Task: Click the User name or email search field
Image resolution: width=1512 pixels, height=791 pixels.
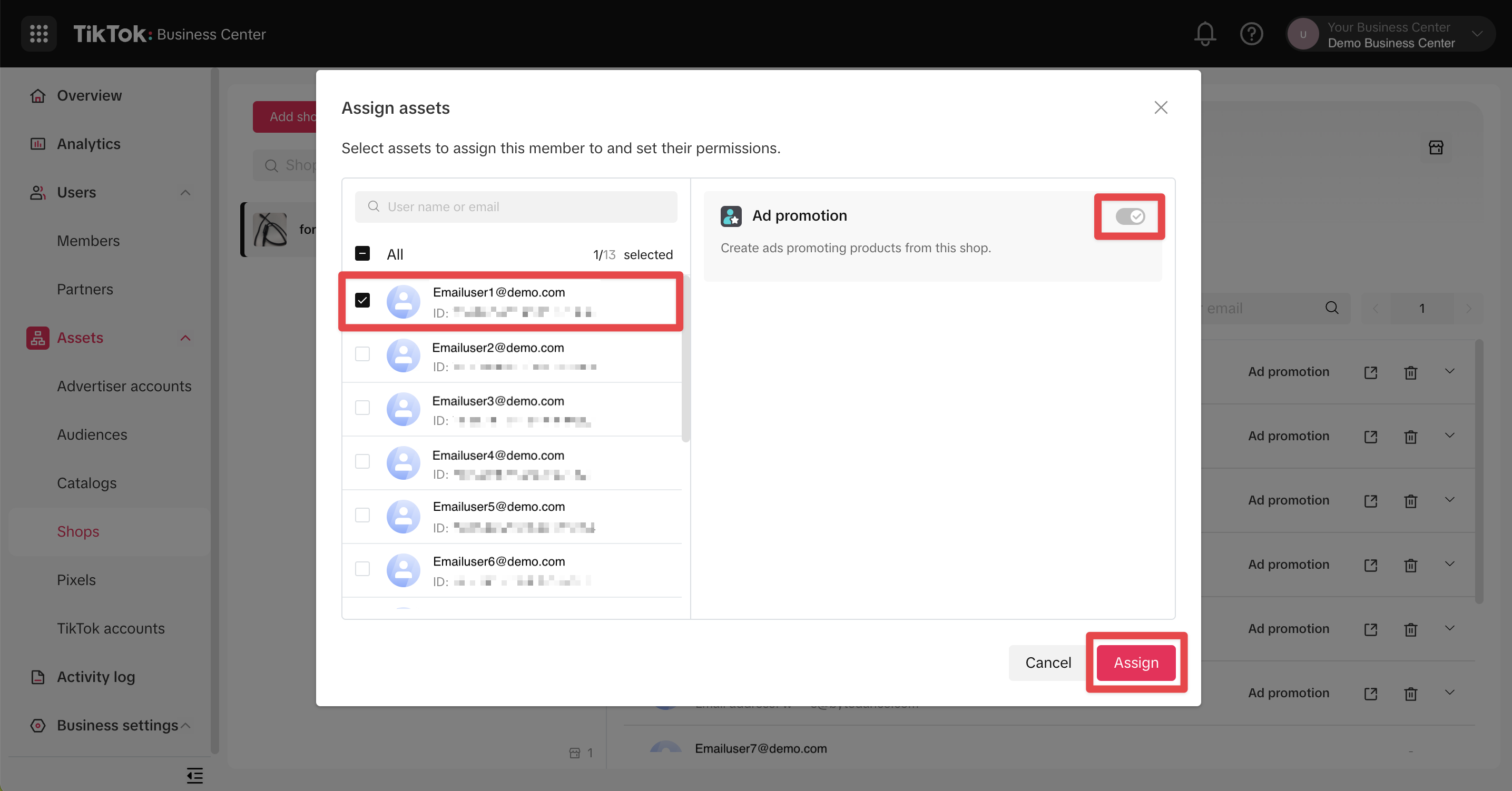Action: pyautogui.click(x=515, y=206)
